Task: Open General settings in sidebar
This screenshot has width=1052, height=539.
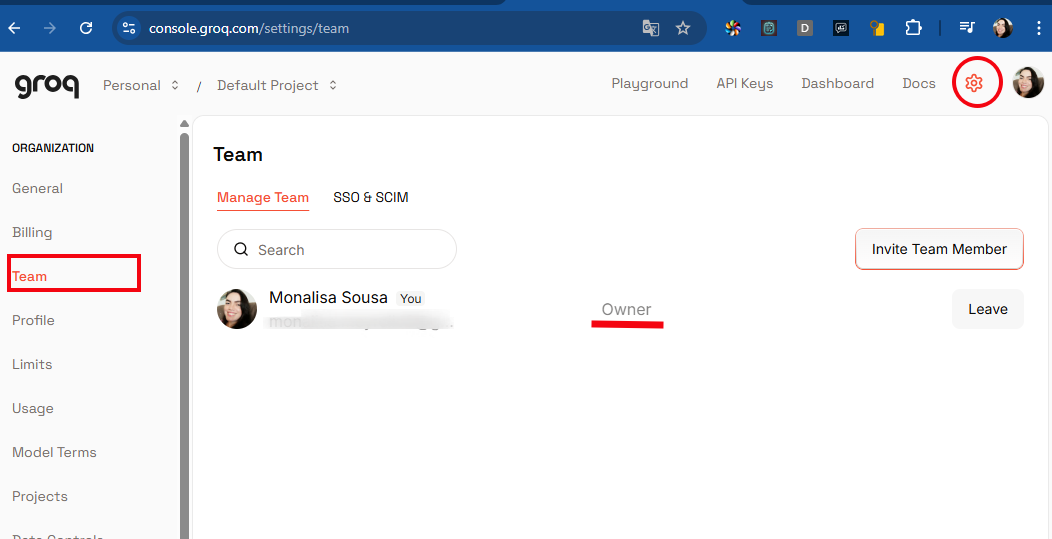Action: point(38,189)
